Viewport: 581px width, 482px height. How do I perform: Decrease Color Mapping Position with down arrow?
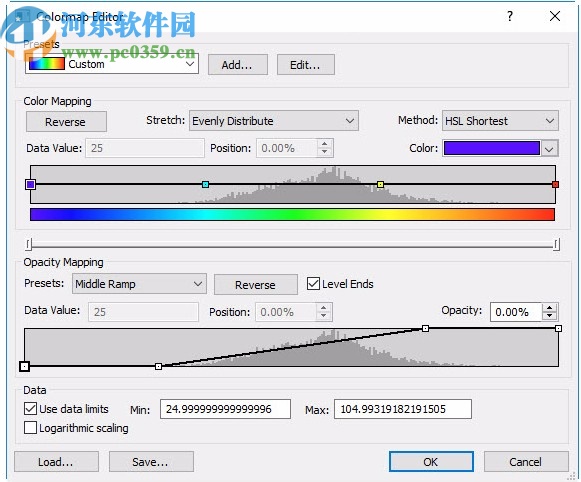[325, 152]
